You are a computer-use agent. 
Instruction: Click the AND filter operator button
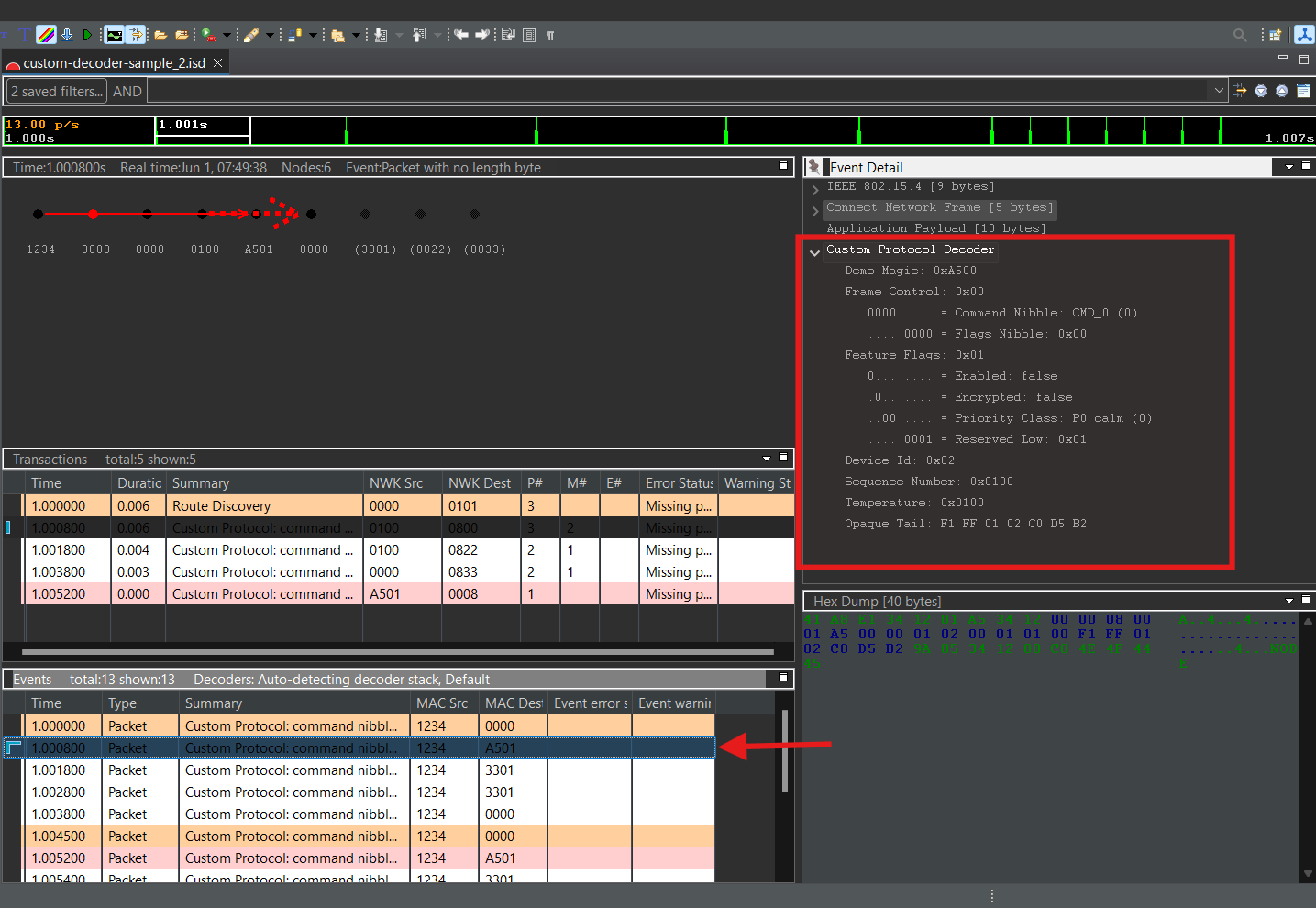(127, 91)
